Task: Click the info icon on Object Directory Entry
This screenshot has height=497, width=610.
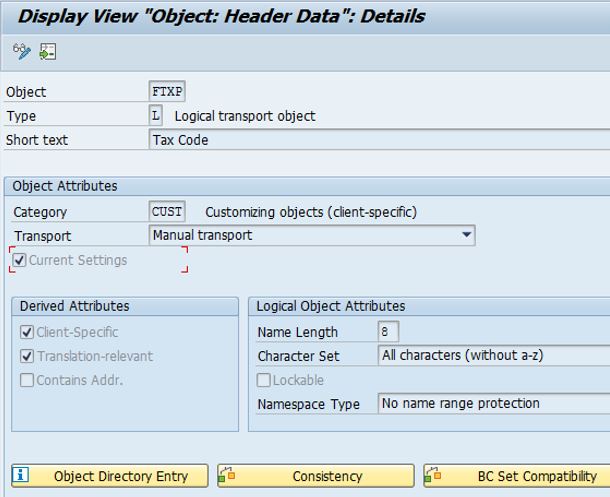Action: 21,474
